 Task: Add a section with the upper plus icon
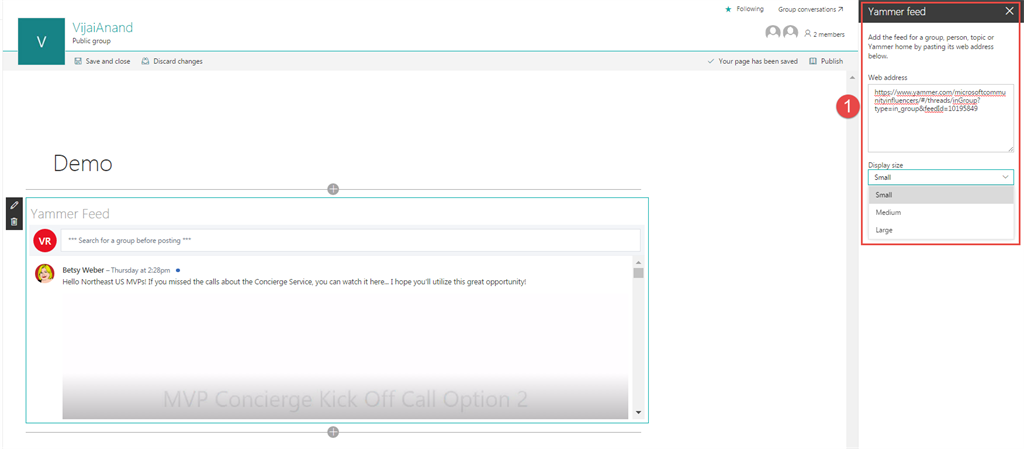(333, 189)
